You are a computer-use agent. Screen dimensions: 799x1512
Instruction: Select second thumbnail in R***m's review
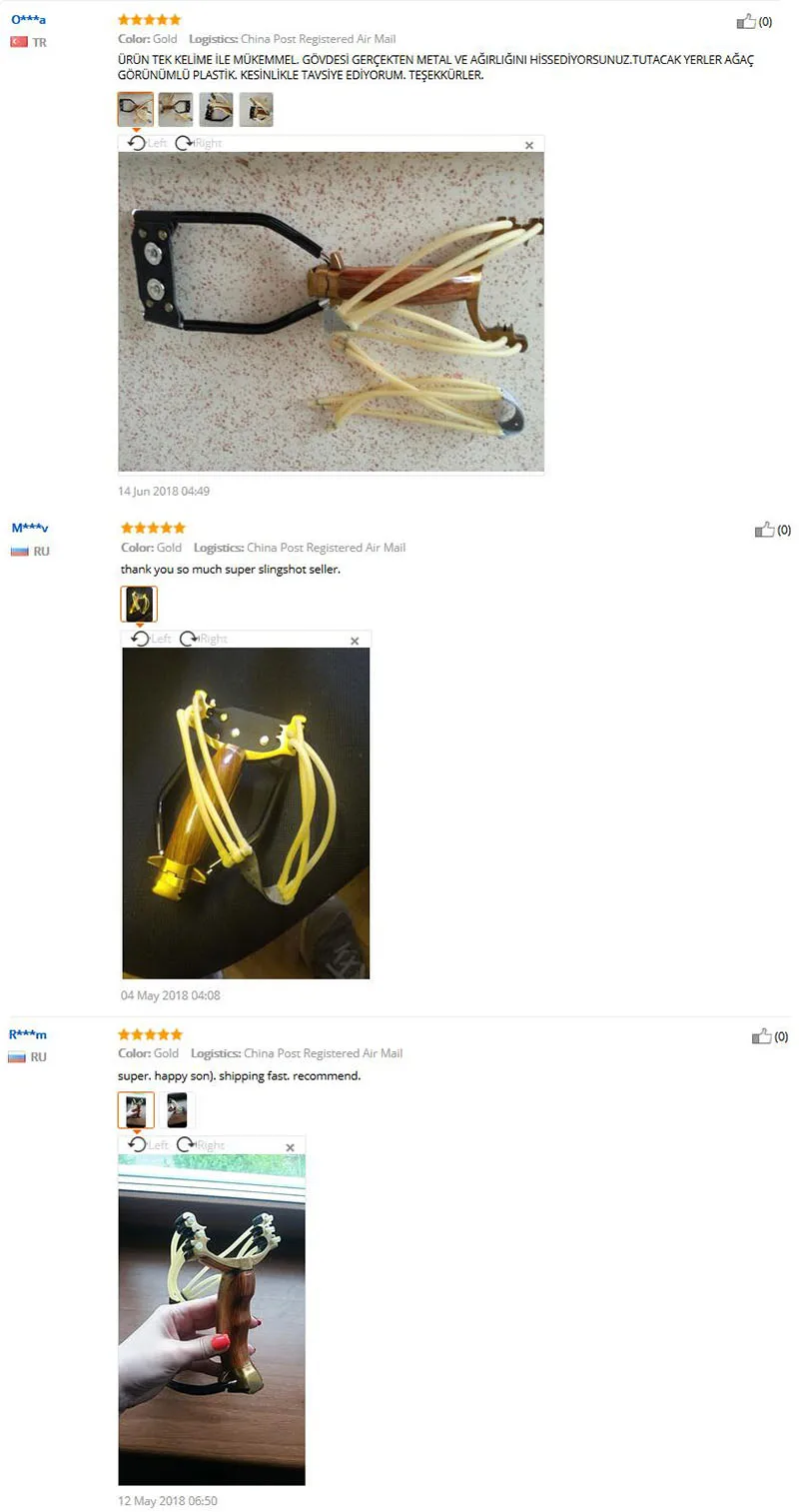177,1110
